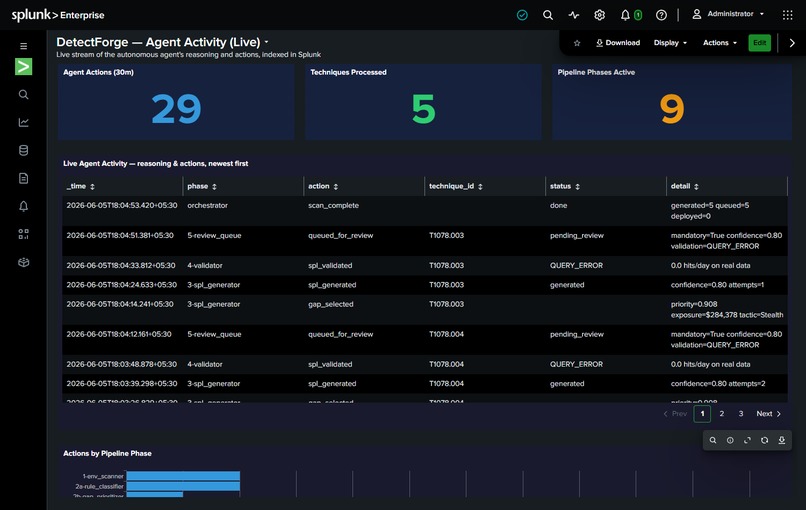
Task: Click 1-env_scanner bar in chart
Action: 183,476
